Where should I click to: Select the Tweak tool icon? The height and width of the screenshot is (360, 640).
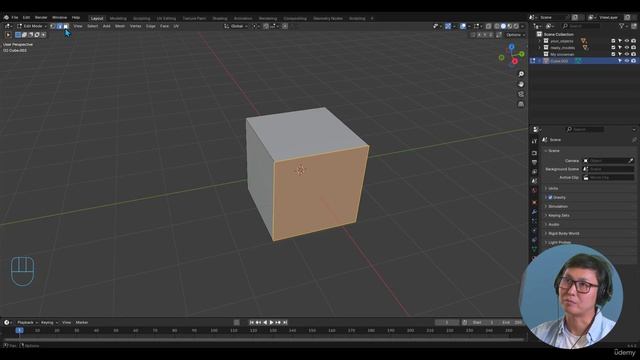click(8, 35)
